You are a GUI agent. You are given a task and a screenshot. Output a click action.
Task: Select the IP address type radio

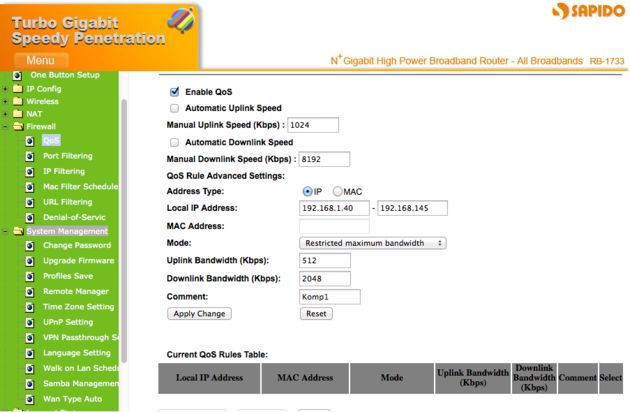click(307, 191)
